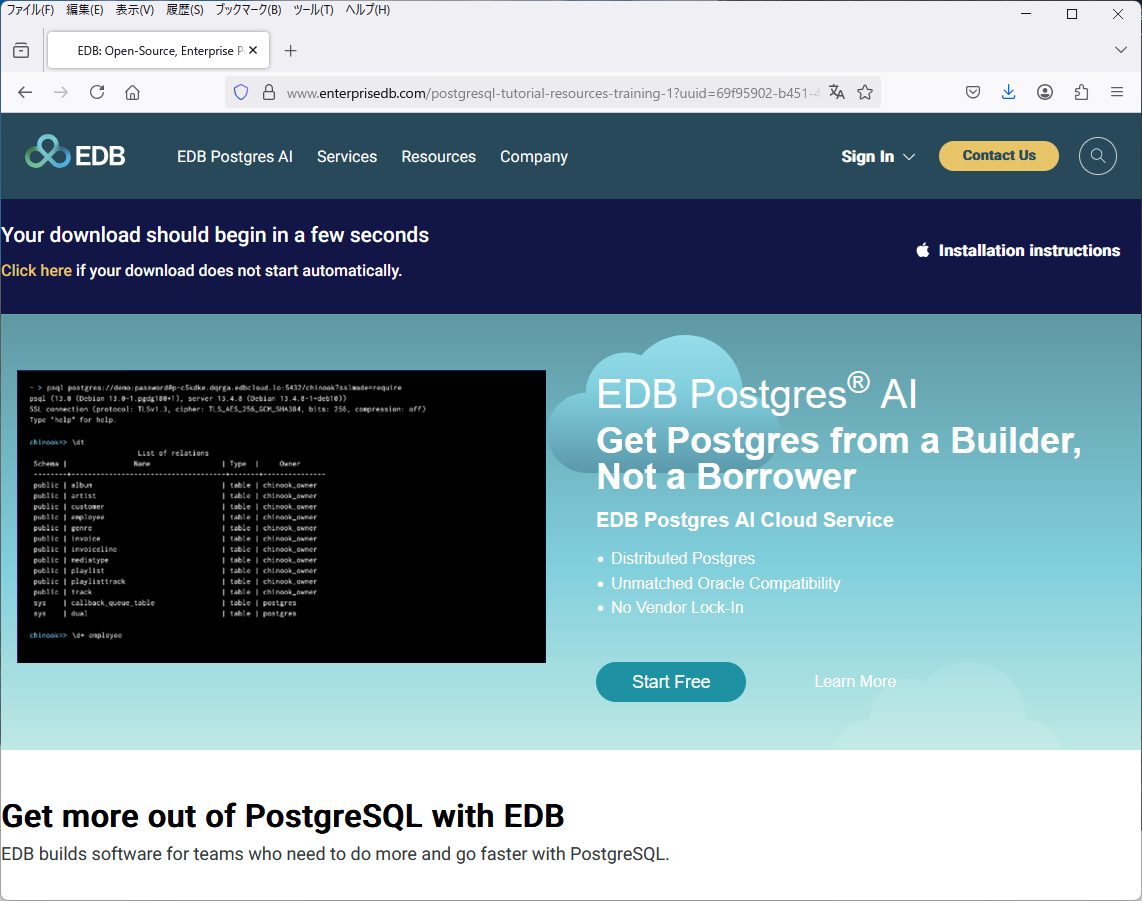Viewport: 1142px width, 901px height.
Task: Click the forward navigation arrow
Action: [x=61, y=93]
